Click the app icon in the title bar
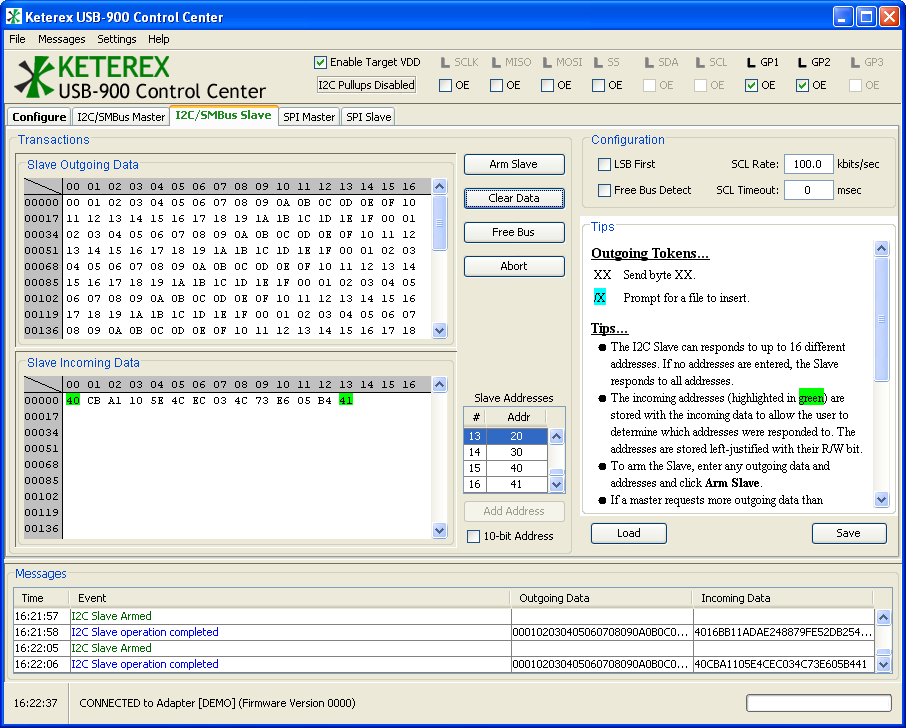Viewport: 906px width, 728px height. pos(15,17)
